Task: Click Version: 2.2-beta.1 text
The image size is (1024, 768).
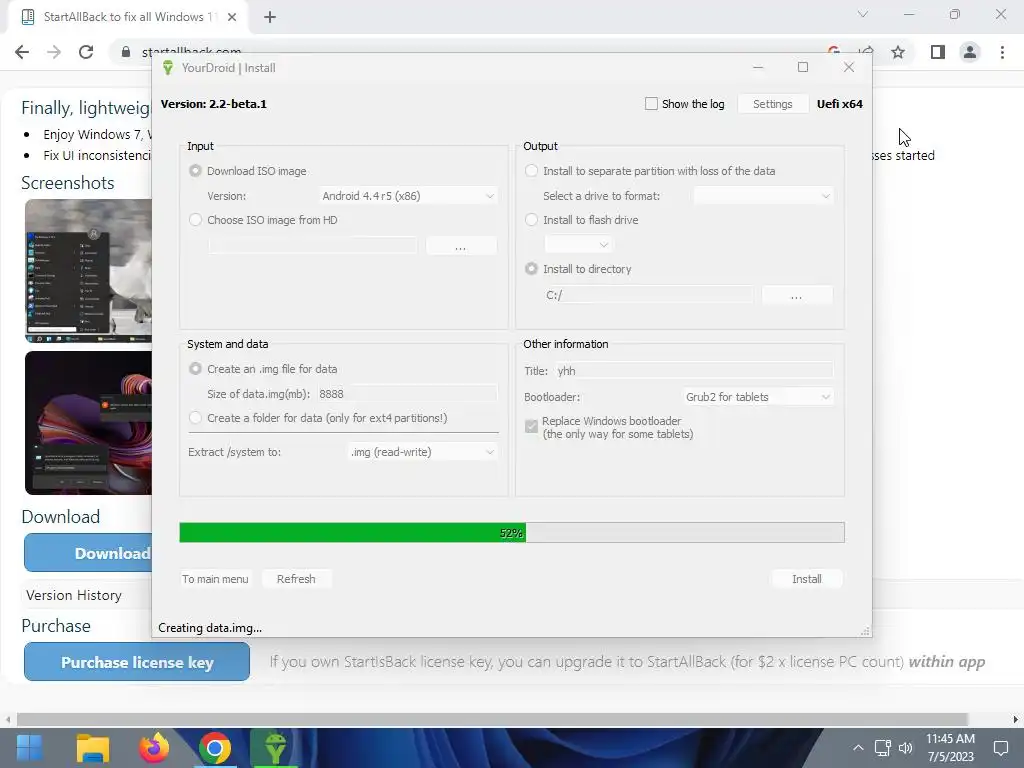Action: click(x=214, y=104)
